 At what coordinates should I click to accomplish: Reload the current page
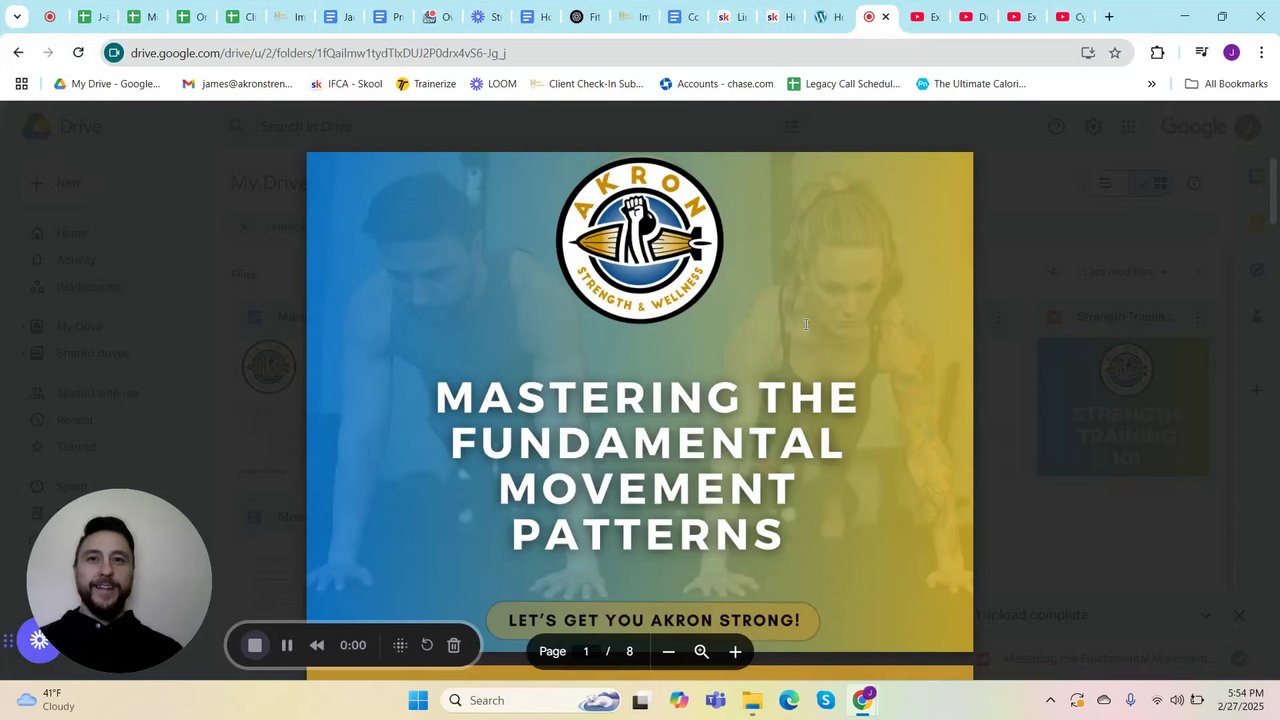click(x=78, y=52)
